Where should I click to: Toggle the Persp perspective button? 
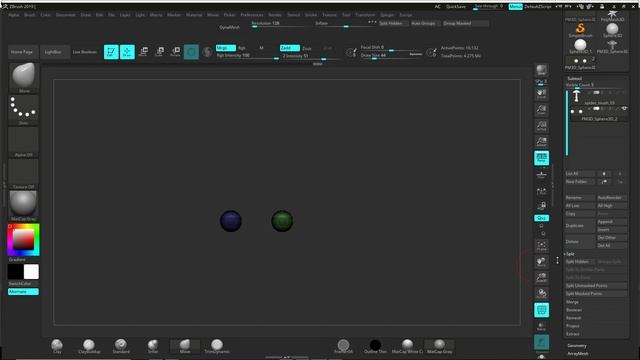[x=542, y=158]
